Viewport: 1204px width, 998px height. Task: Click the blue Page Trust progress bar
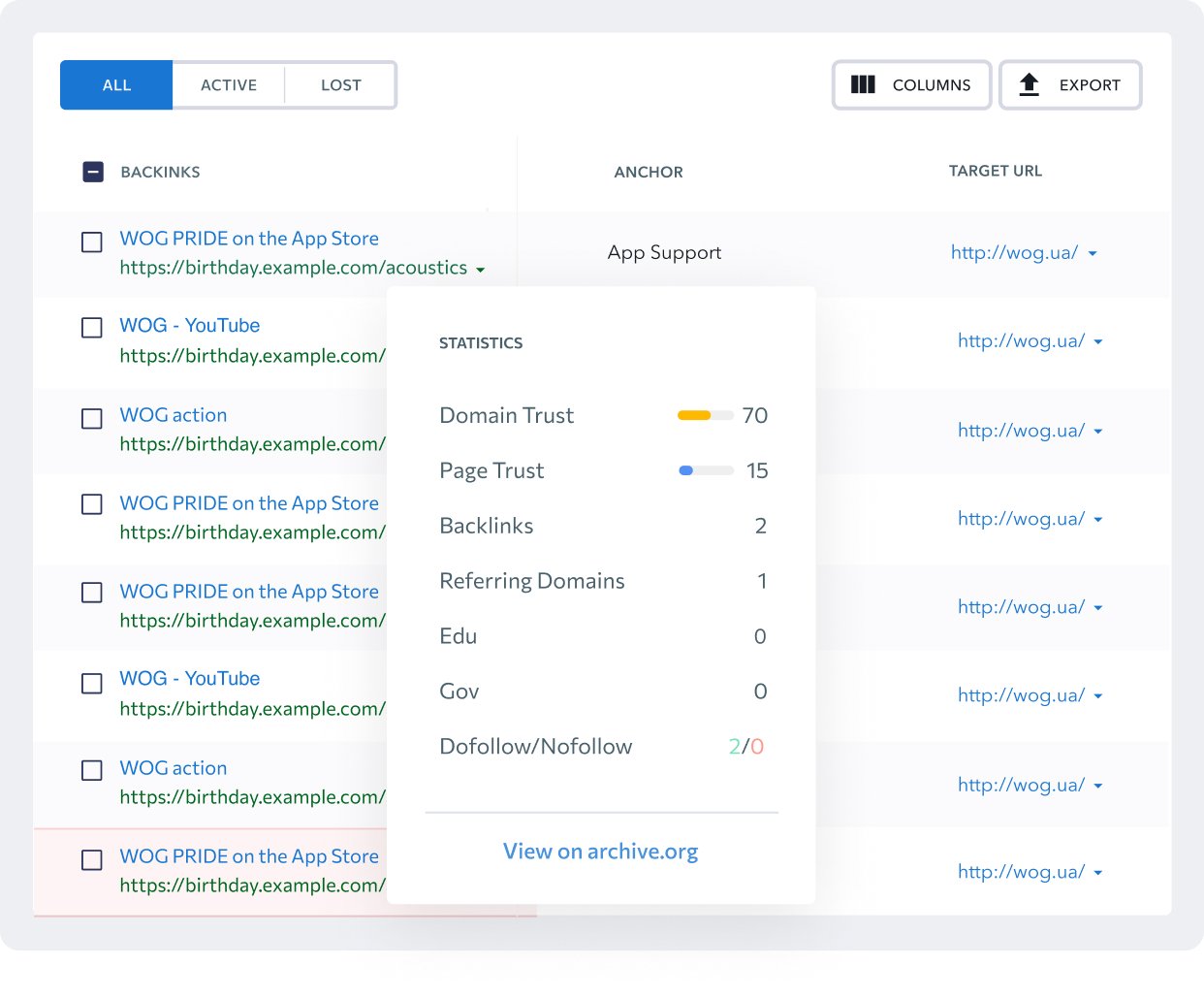(706, 471)
